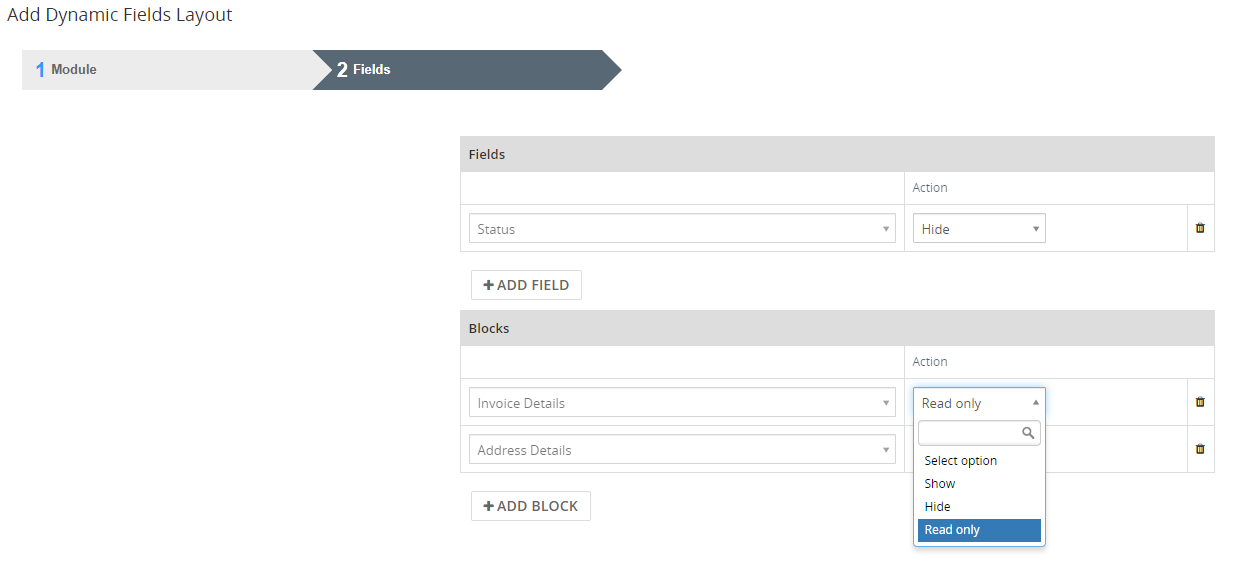Expand the Address Details block dropdown
Image resolution: width=1243 pixels, height=564 pixels.
tap(681, 450)
